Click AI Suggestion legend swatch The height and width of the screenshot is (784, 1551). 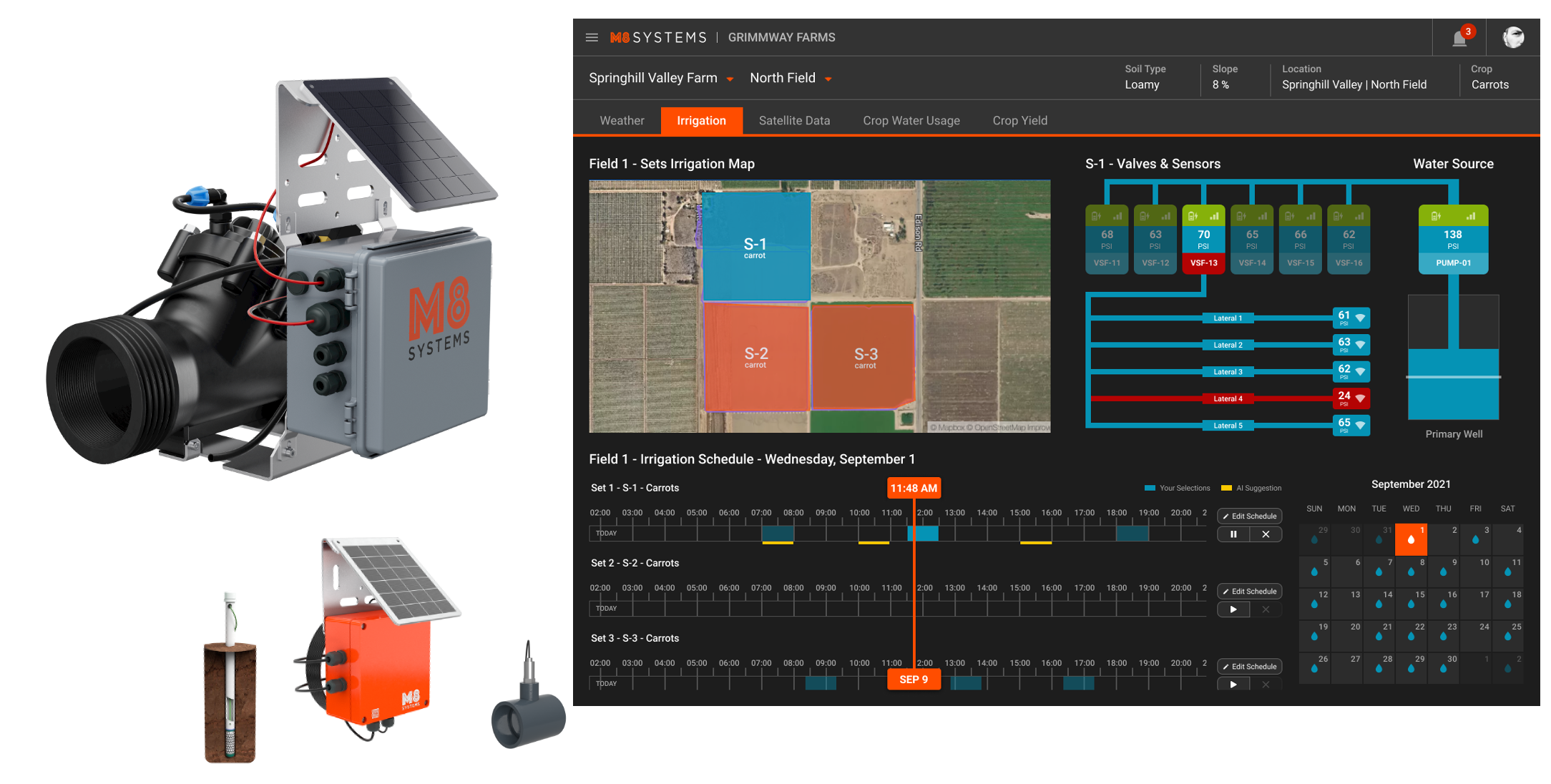click(x=1226, y=488)
